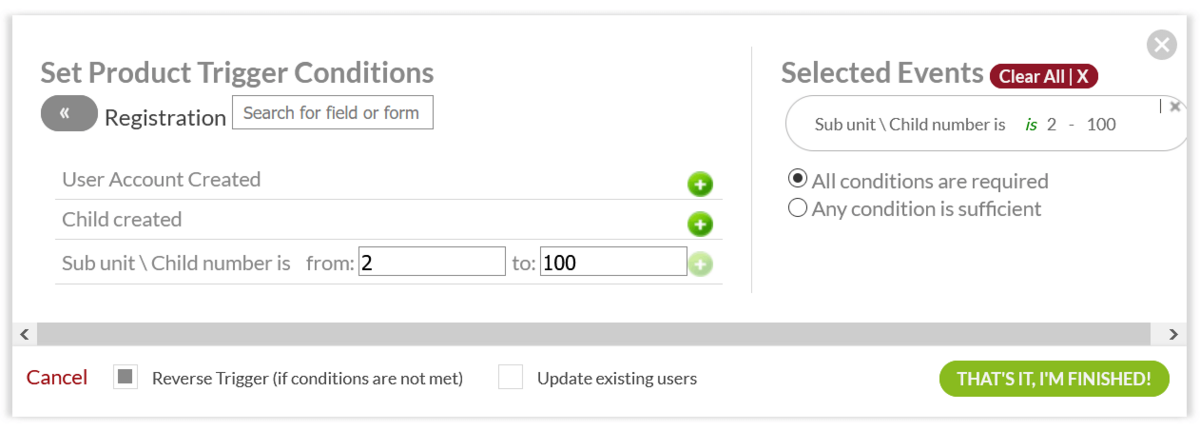Remove the Sub unit Child number event

(1175, 106)
